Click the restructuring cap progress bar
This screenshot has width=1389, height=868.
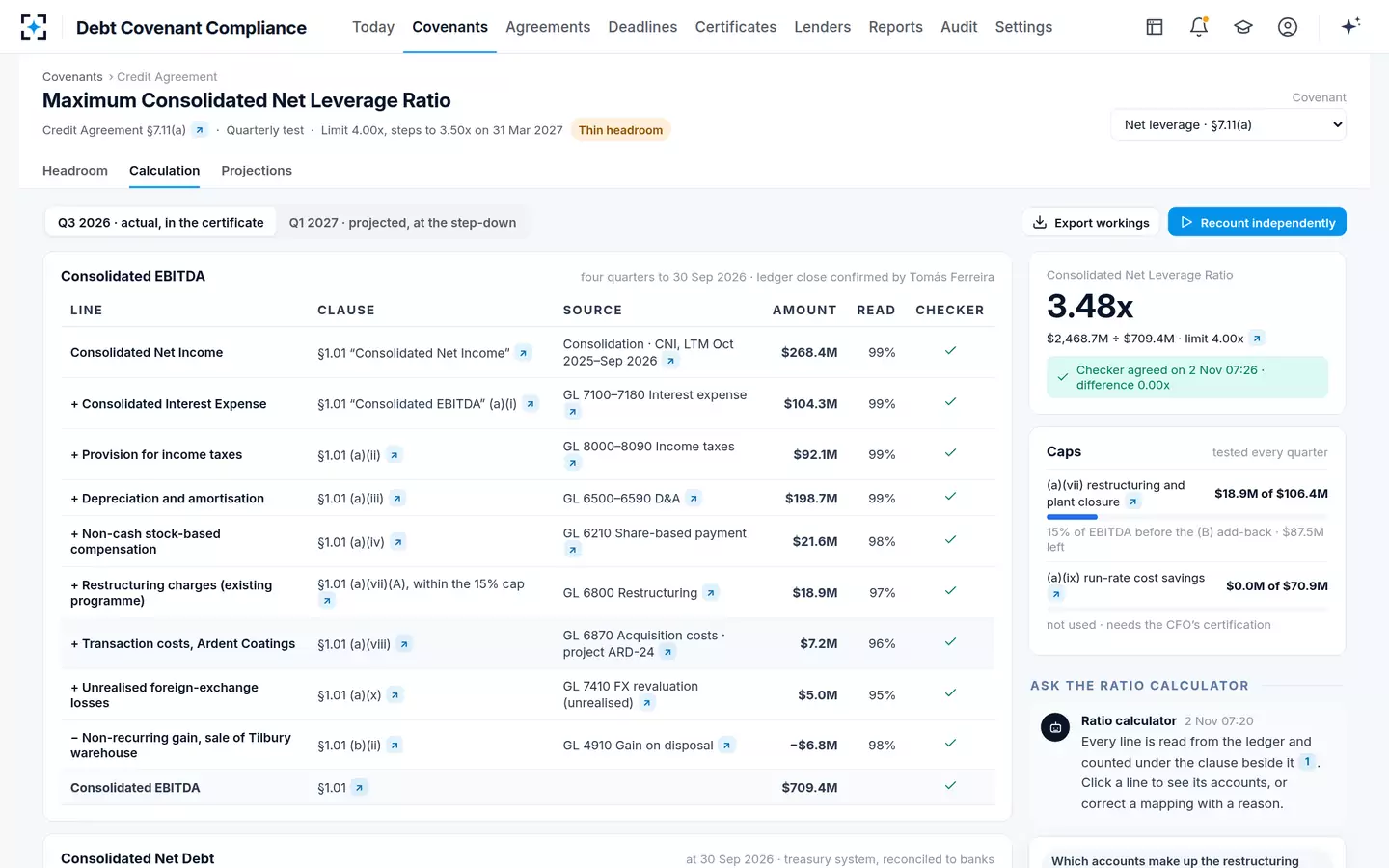[x=1187, y=518]
